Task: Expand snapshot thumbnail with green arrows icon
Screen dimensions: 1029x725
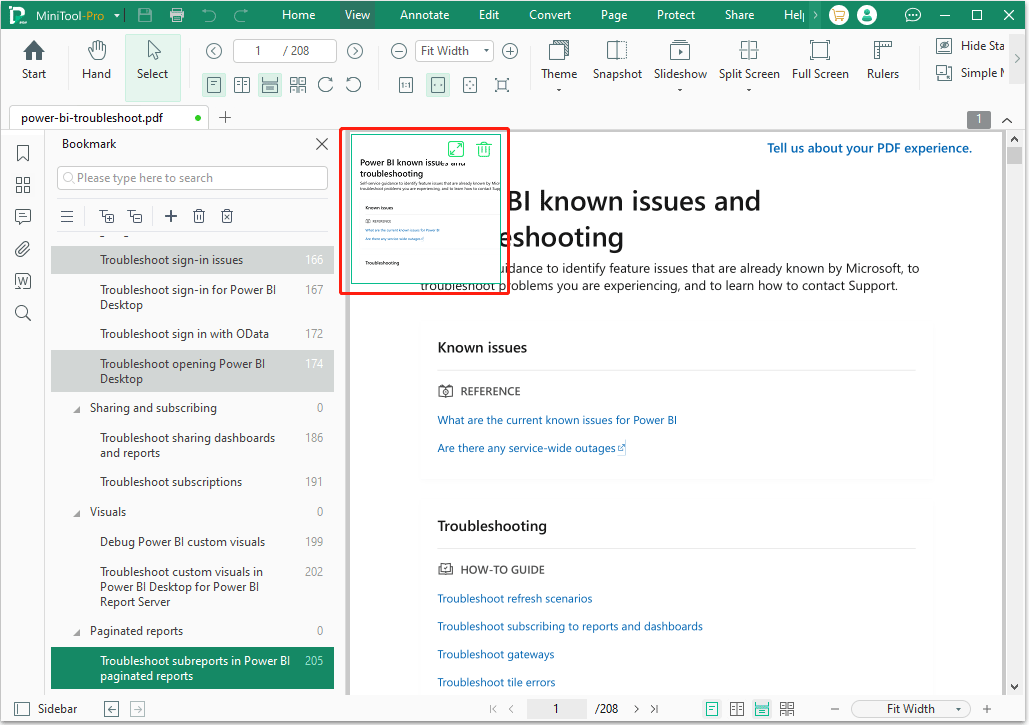Action: 455,149
